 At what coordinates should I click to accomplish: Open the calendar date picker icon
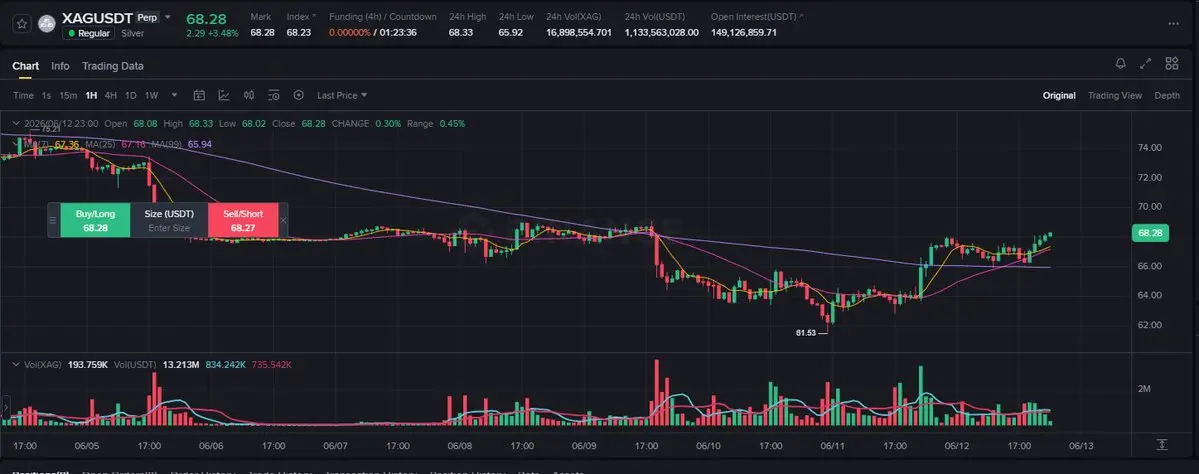click(199, 96)
